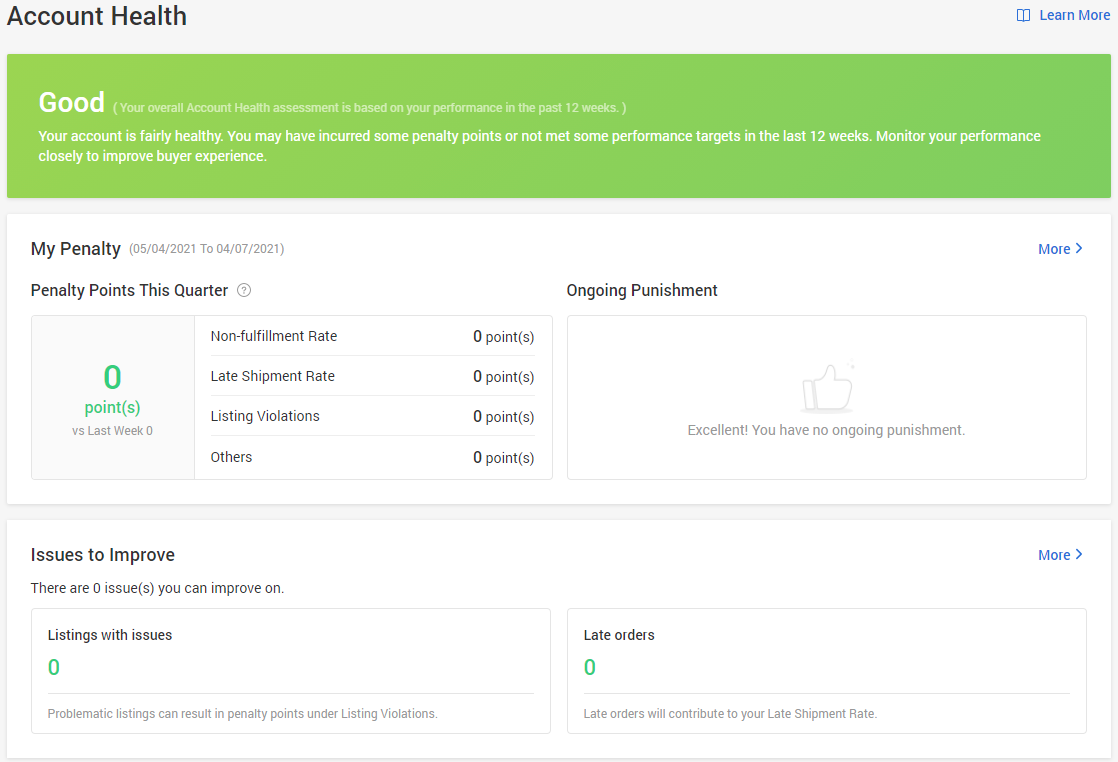Select the Others penalty row label

coord(231,457)
